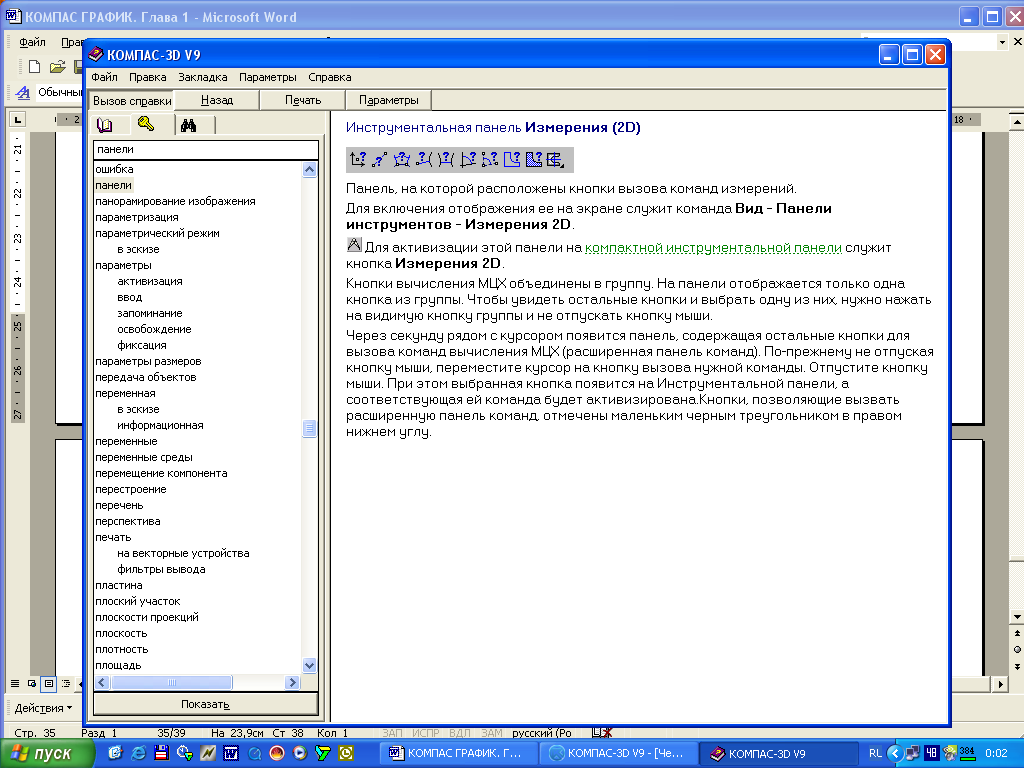
Task: Click the new document icon in Word
Action: [x=34, y=66]
